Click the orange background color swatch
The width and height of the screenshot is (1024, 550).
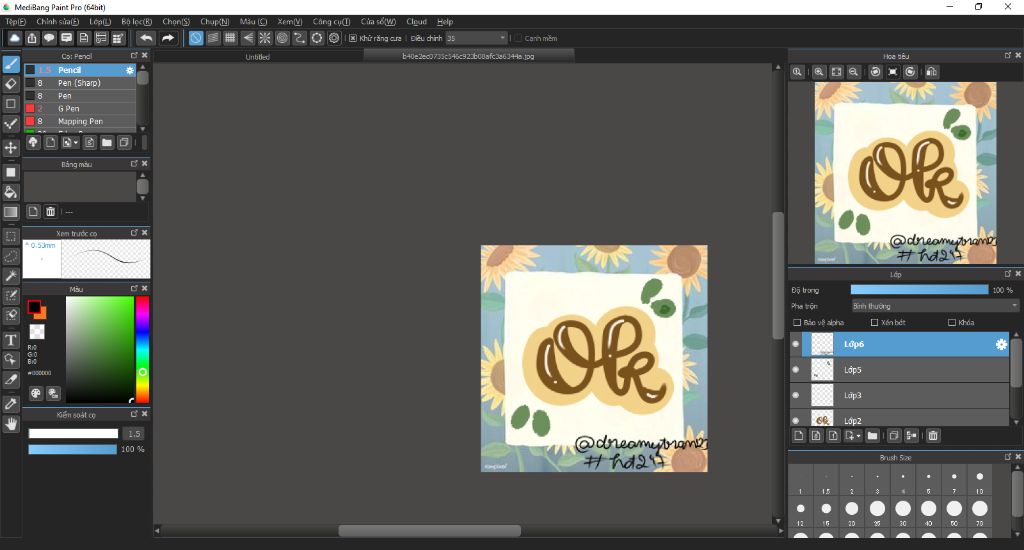(41, 314)
